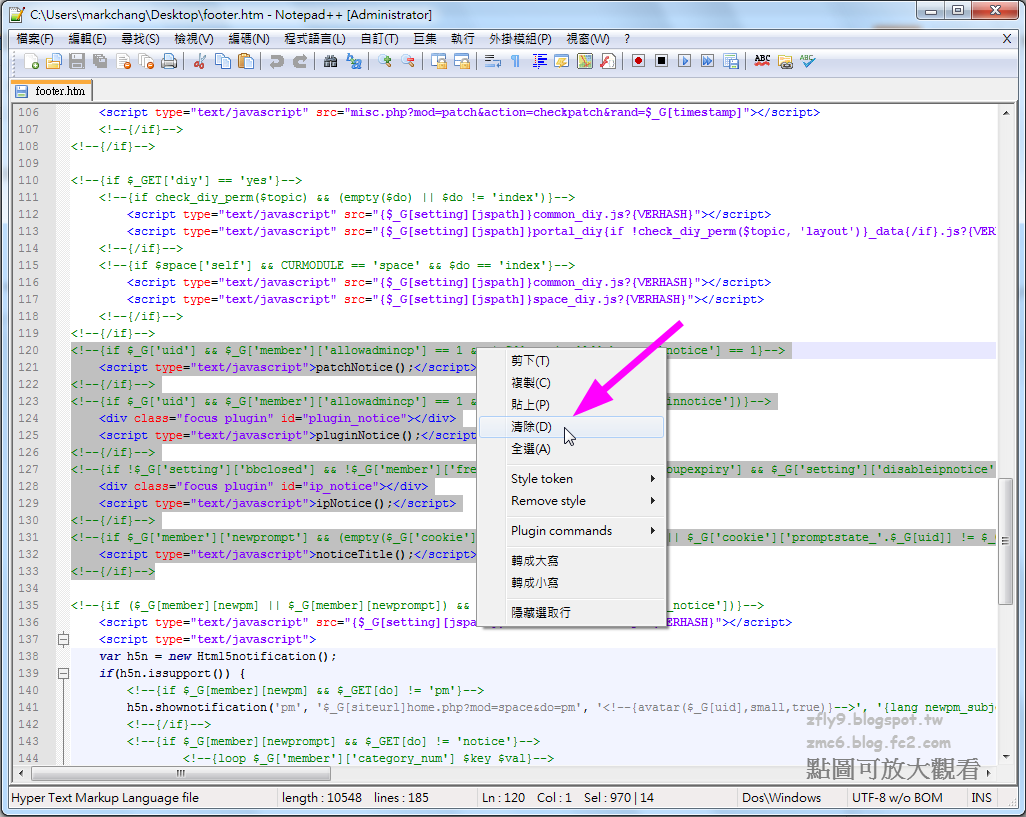This screenshot has width=1026, height=817.
Task: Toggle show all characters pilcrow icon
Action: [516, 61]
